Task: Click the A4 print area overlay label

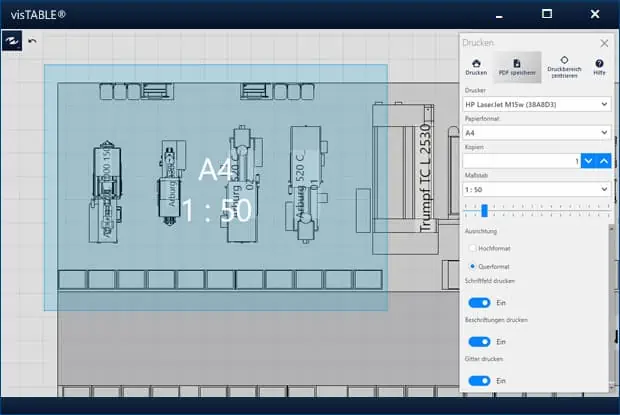Action: point(215,170)
